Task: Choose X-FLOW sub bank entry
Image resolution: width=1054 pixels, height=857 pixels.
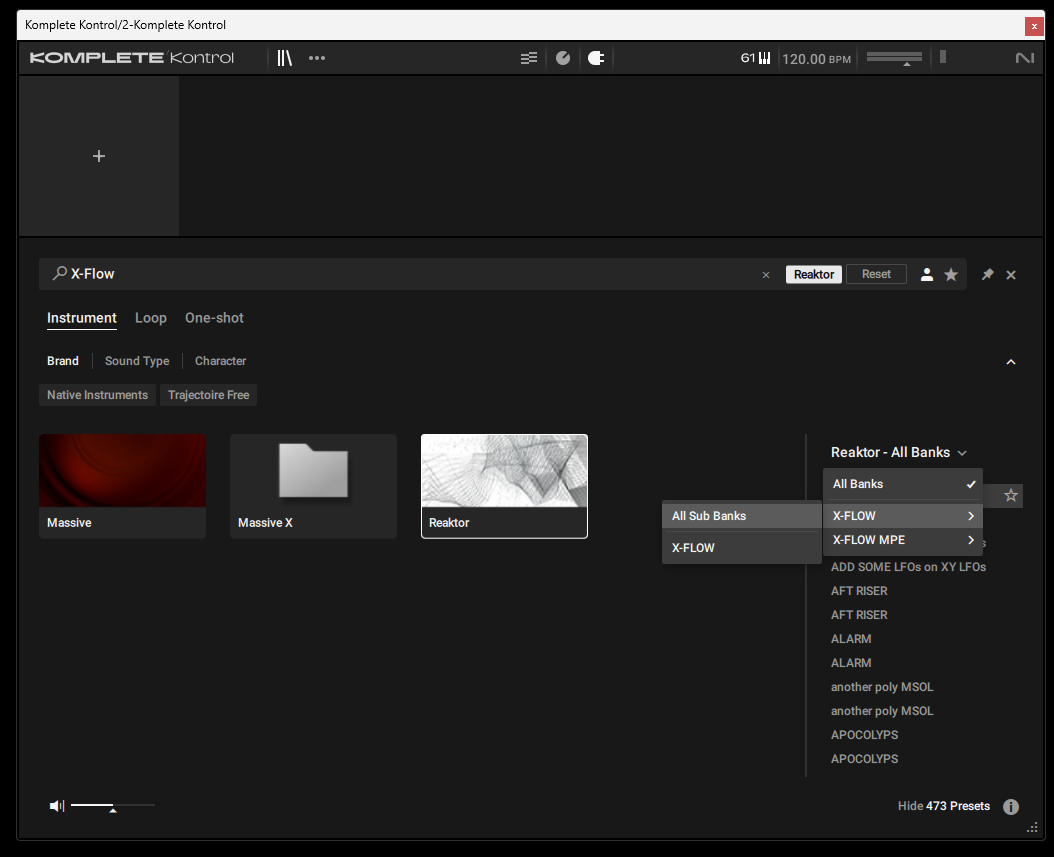Action: pyautogui.click(x=741, y=548)
